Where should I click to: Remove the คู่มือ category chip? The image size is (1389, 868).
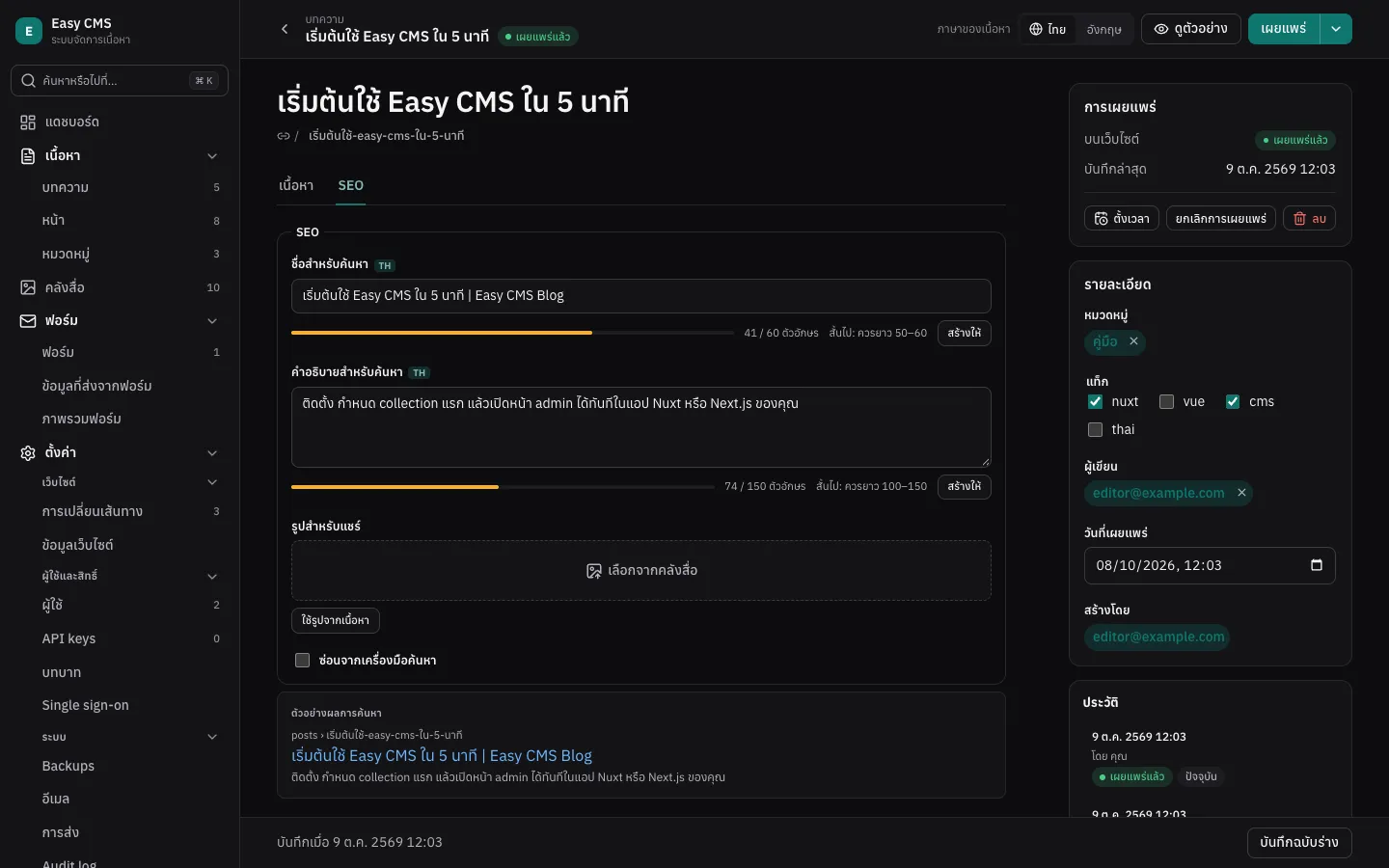pyautogui.click(x=1134, y=341)
